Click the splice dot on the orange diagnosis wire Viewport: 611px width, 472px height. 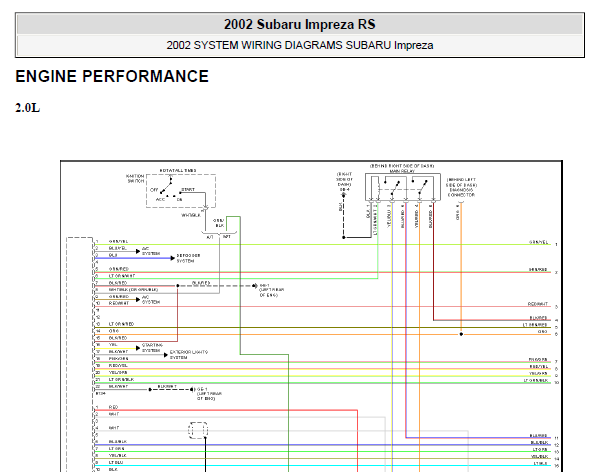pos(461,334)
